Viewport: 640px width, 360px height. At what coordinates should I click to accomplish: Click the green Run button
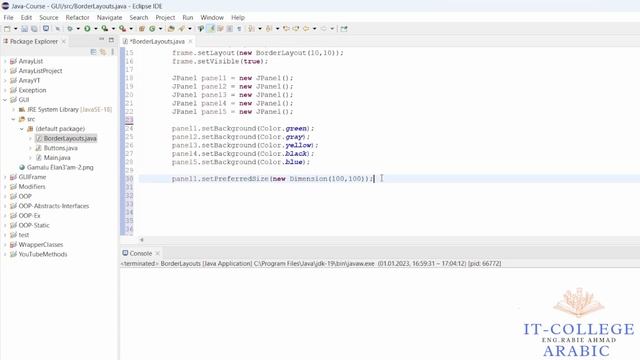(87, 29)
